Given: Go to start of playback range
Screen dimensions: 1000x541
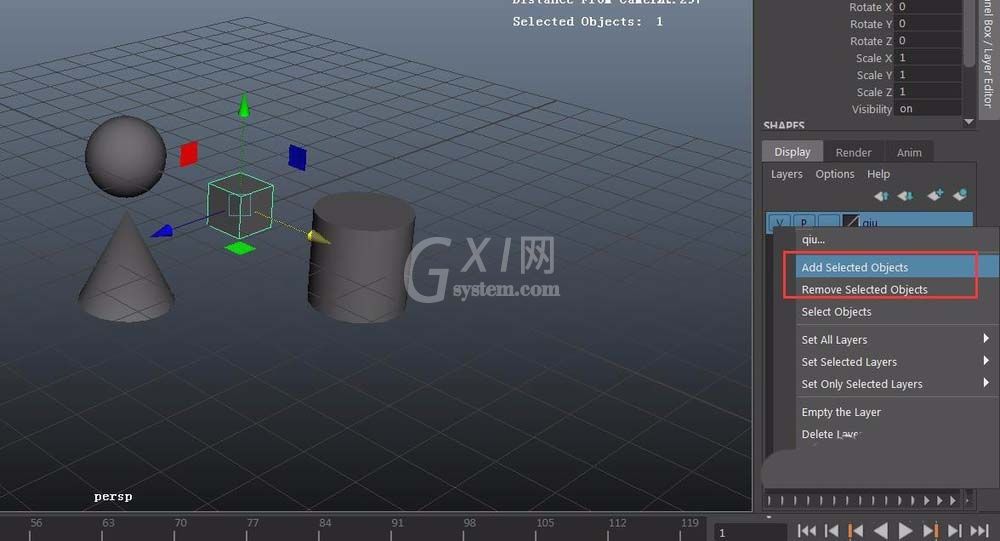Looking at the screenshot, I should click(807, 531).
